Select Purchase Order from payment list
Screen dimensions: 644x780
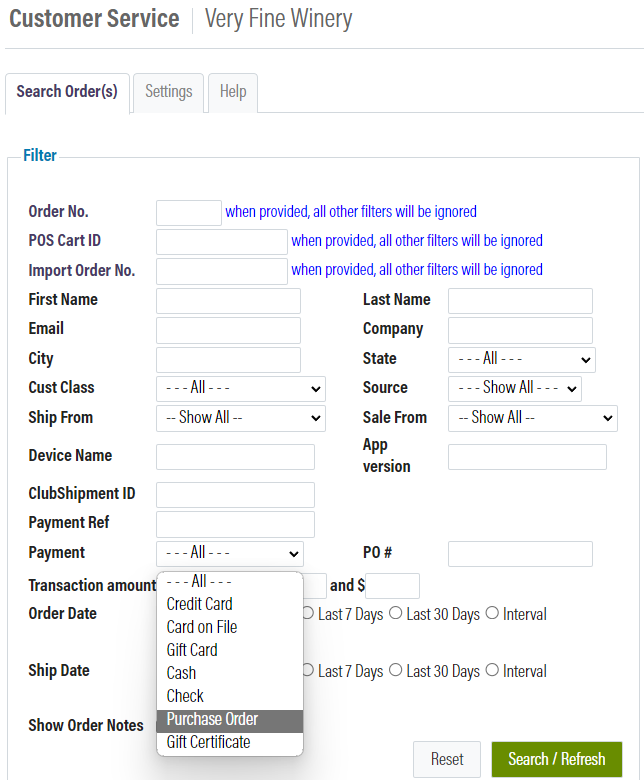point(230,720)
